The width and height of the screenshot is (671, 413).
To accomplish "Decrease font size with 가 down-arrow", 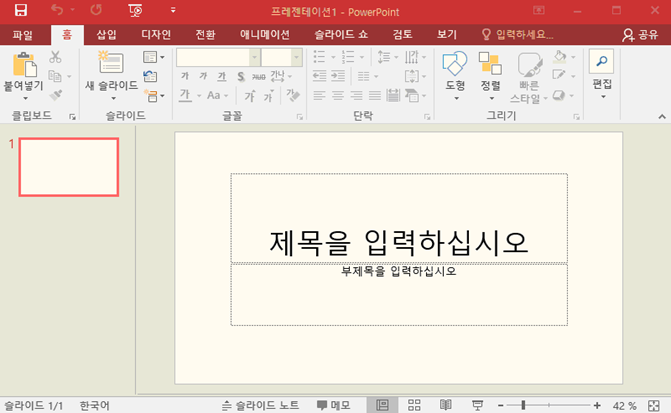I will 268,95.
